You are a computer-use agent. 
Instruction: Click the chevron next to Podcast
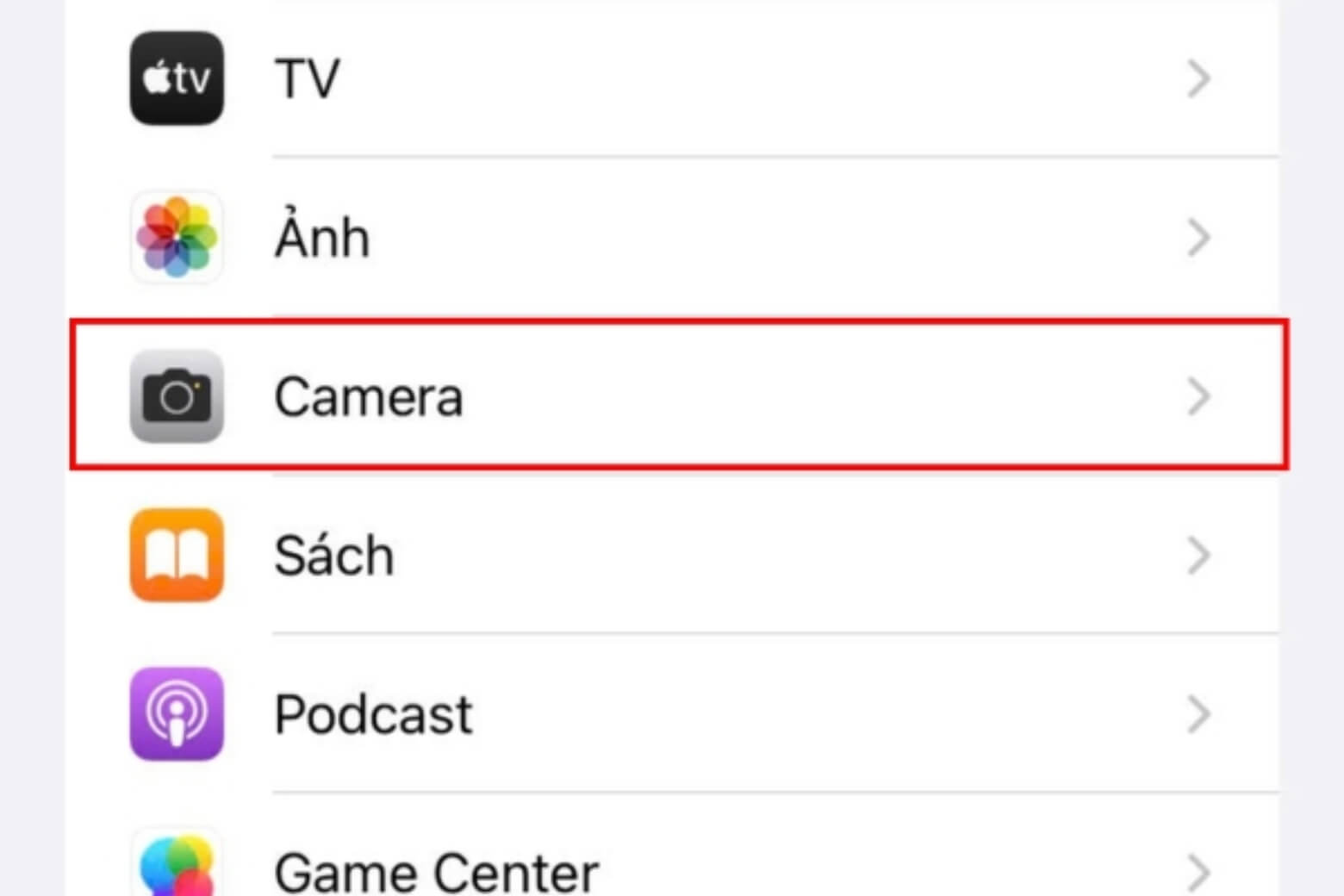tap(1198, 714)
